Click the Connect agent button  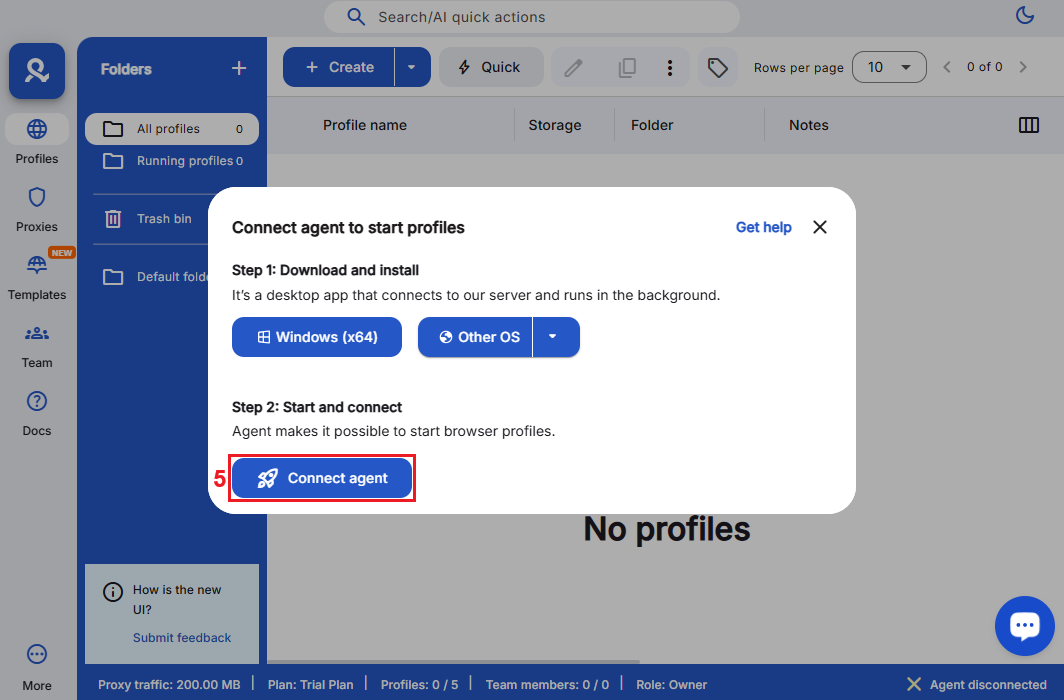point(322,478)
